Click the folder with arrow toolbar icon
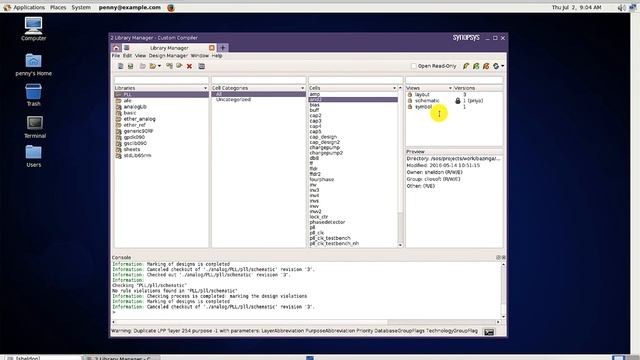 [179, 66]
